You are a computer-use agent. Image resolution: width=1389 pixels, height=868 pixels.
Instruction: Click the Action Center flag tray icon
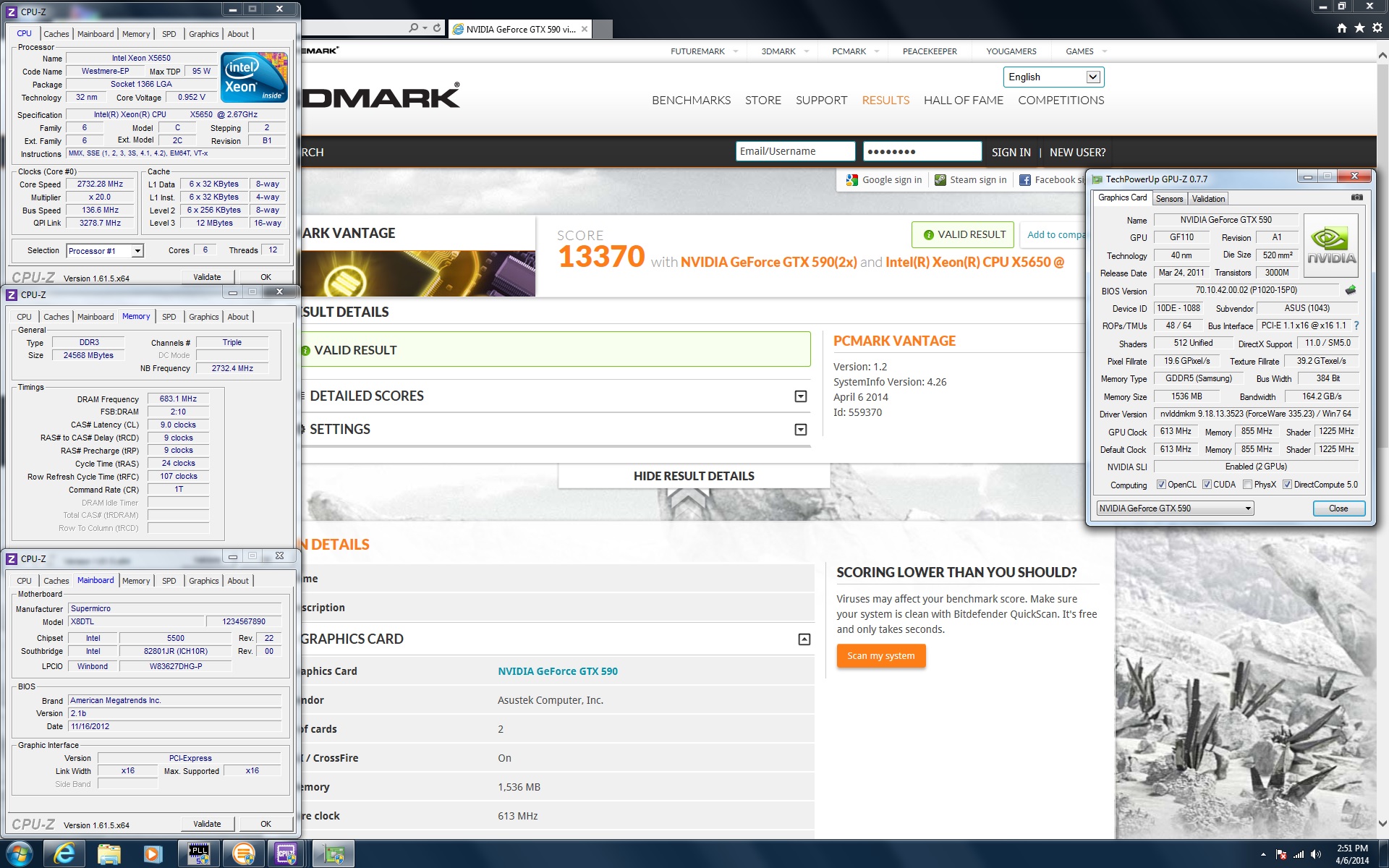pyautogui.click(x=1281, y=854)
